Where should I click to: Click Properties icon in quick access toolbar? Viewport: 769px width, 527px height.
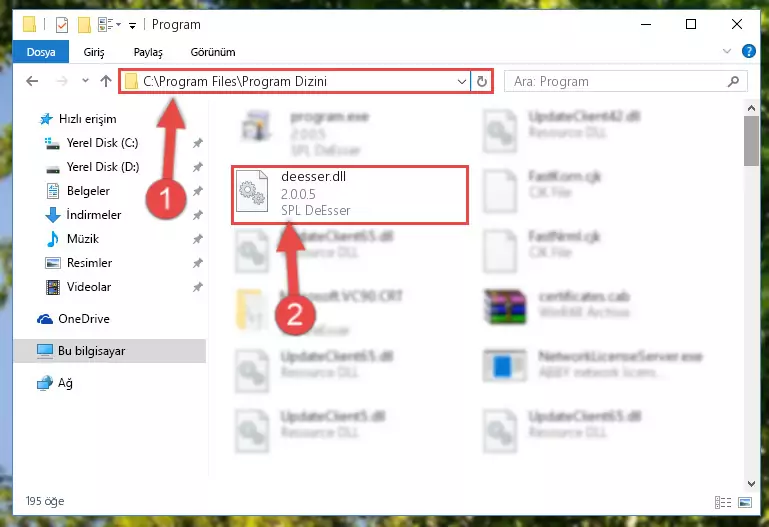[62, 25]
